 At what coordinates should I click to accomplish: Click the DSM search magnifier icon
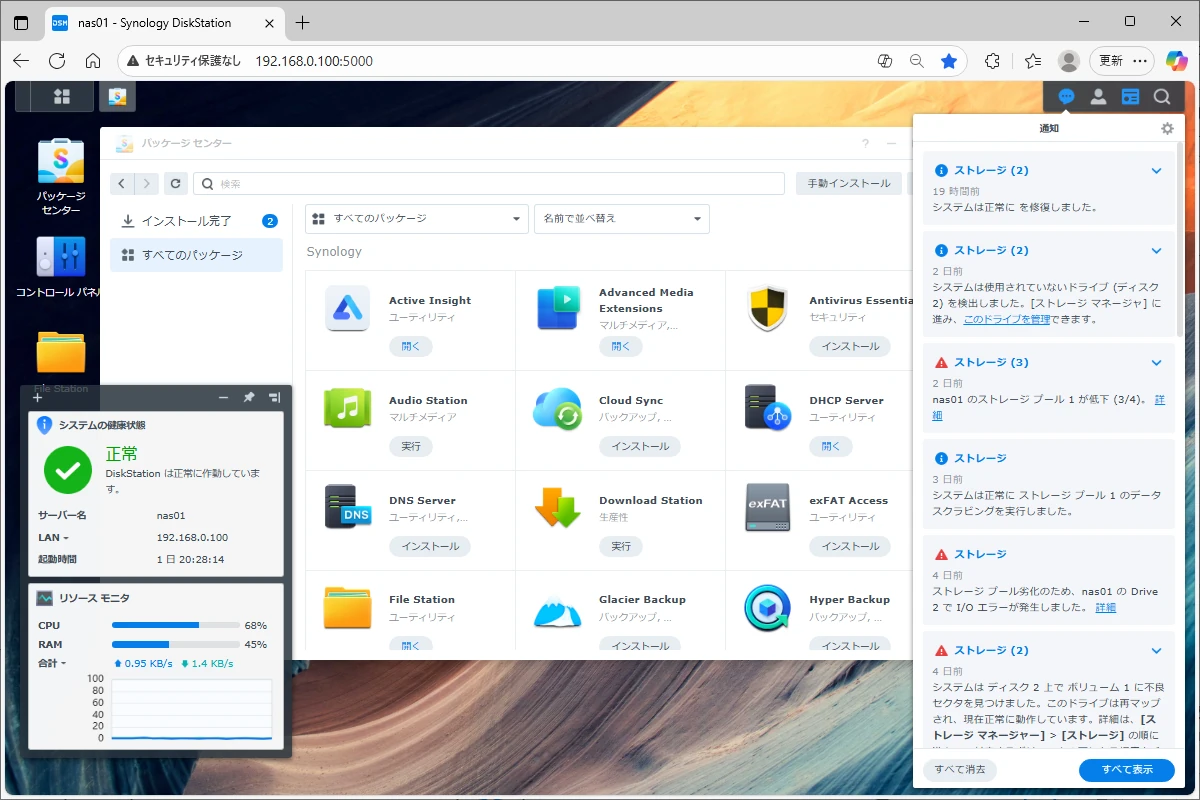pyautogui.click(x=1162, y=97)
